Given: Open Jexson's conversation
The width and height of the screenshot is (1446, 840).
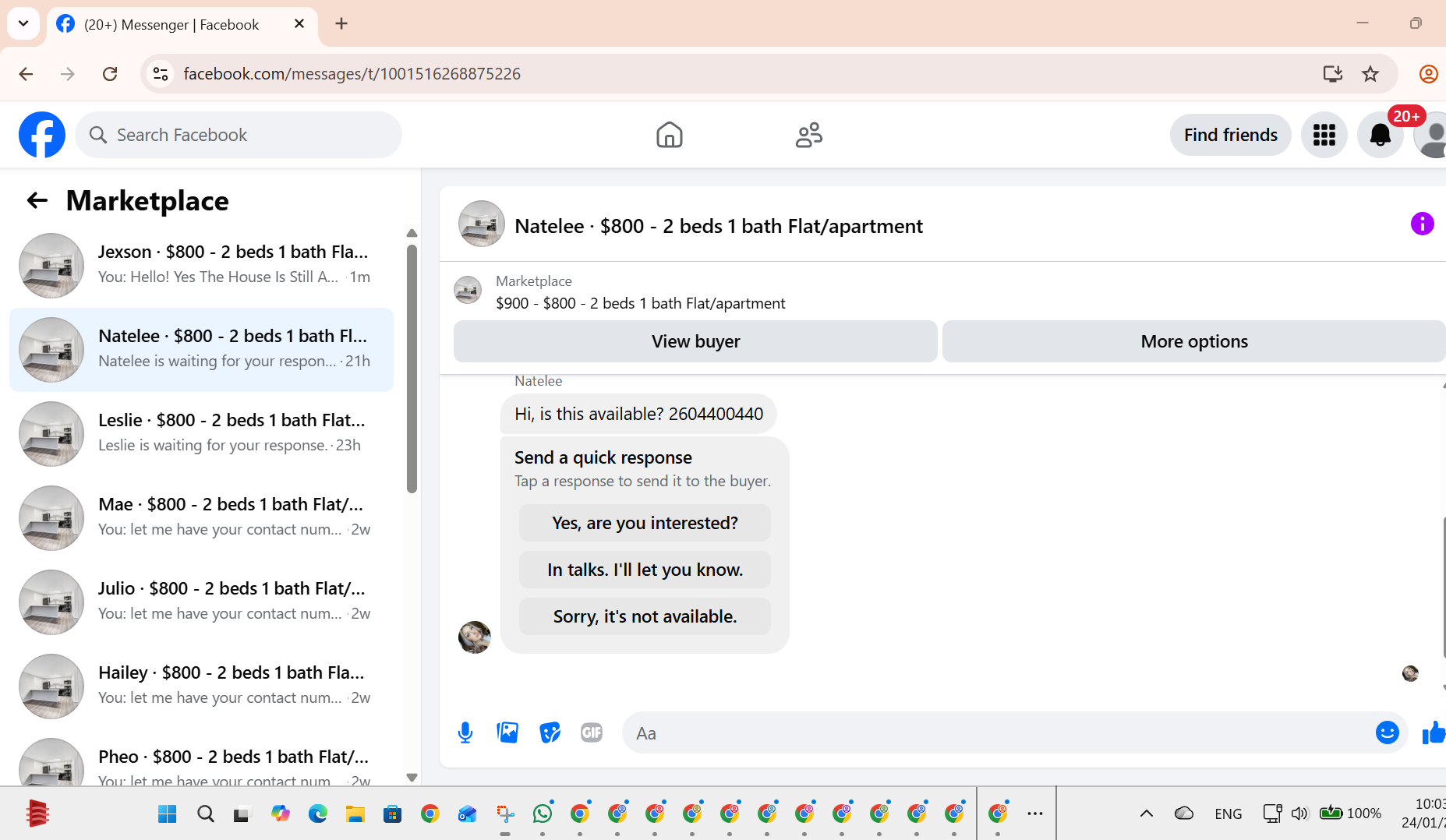Looking at the screenshot, I should pyautogui.click(x=201, y=265).
